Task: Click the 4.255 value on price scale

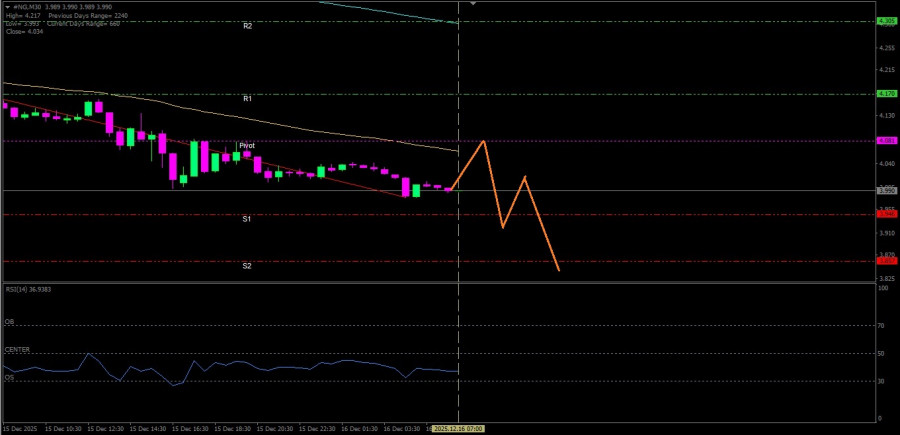Action: pyautogui.click(x=886, y=48)
